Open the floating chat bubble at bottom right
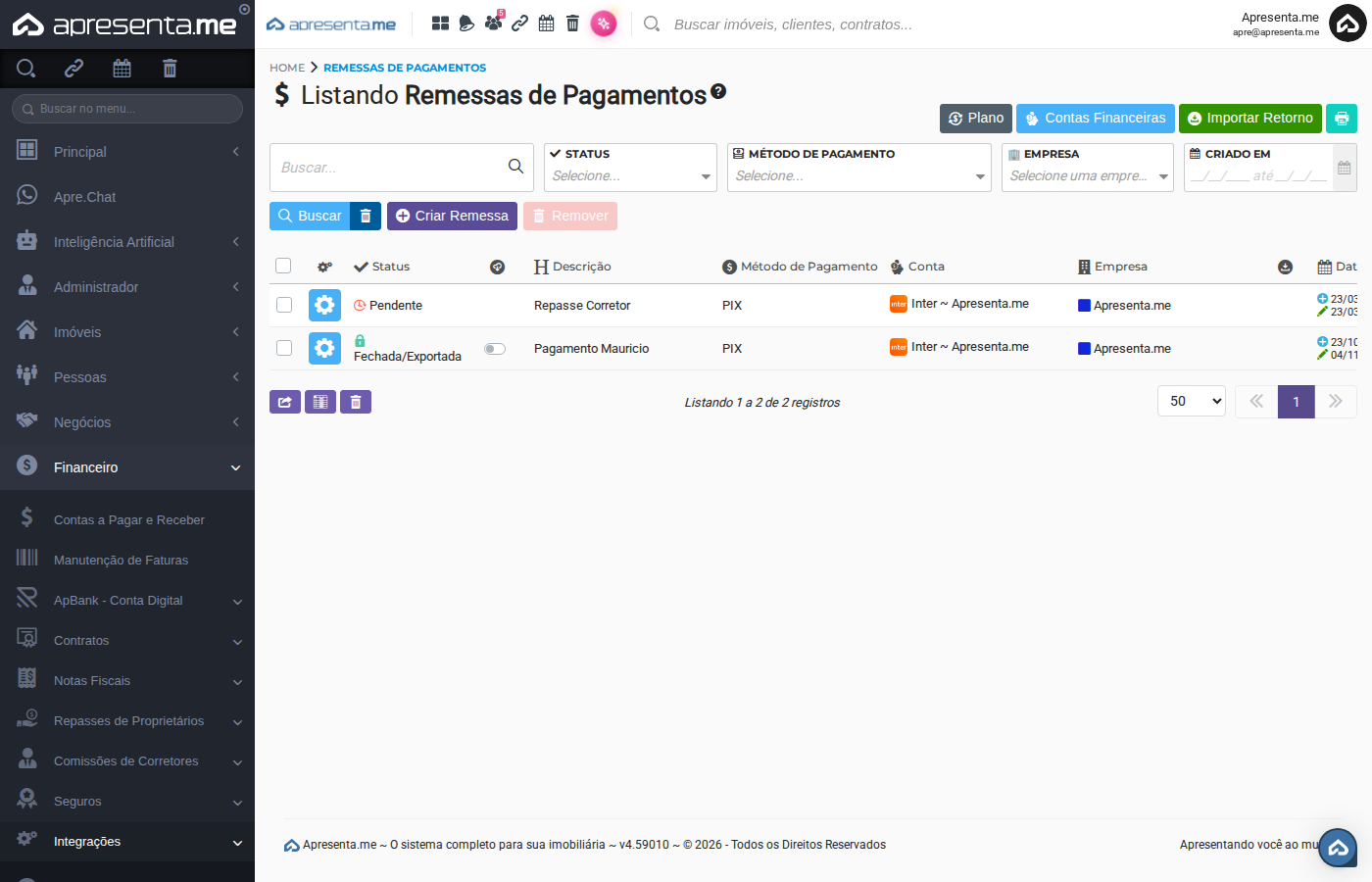 1338,849
